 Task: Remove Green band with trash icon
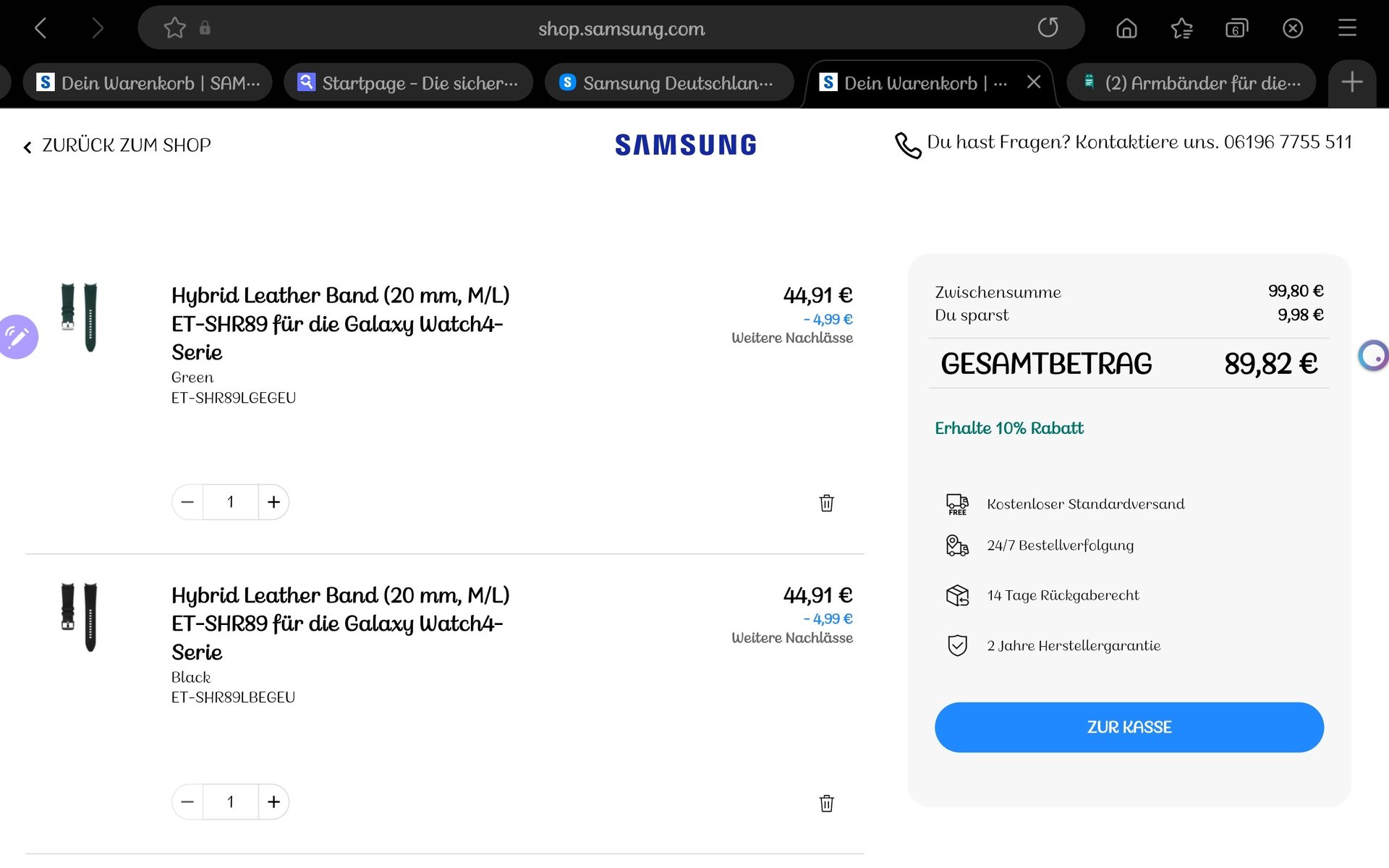tap(826, 503)
